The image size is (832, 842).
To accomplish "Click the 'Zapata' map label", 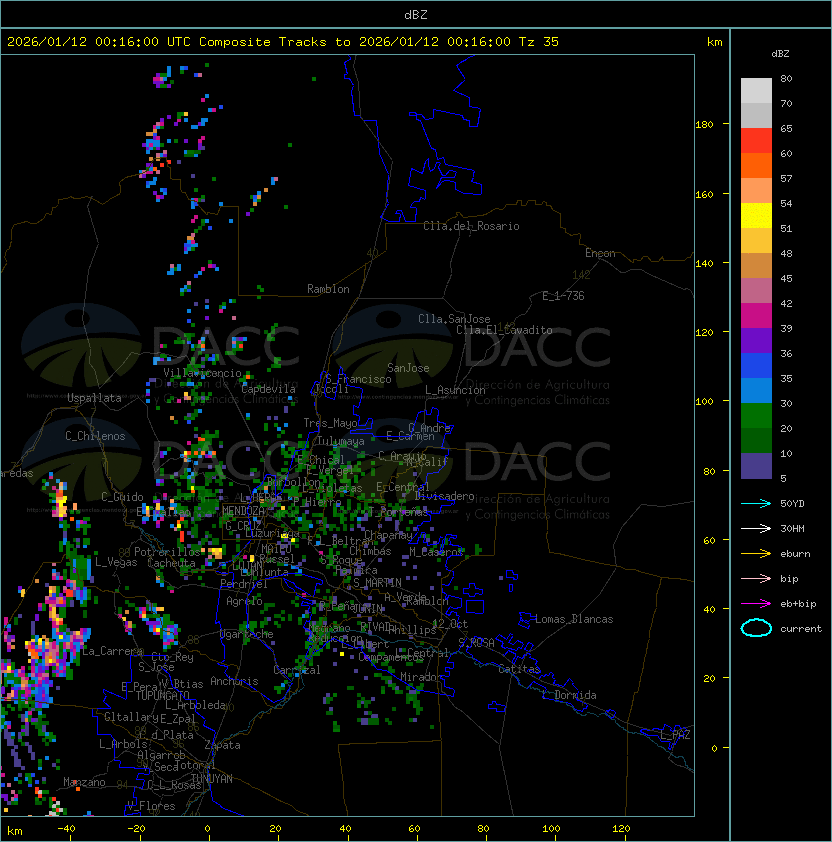I will [x=222, y=745].
